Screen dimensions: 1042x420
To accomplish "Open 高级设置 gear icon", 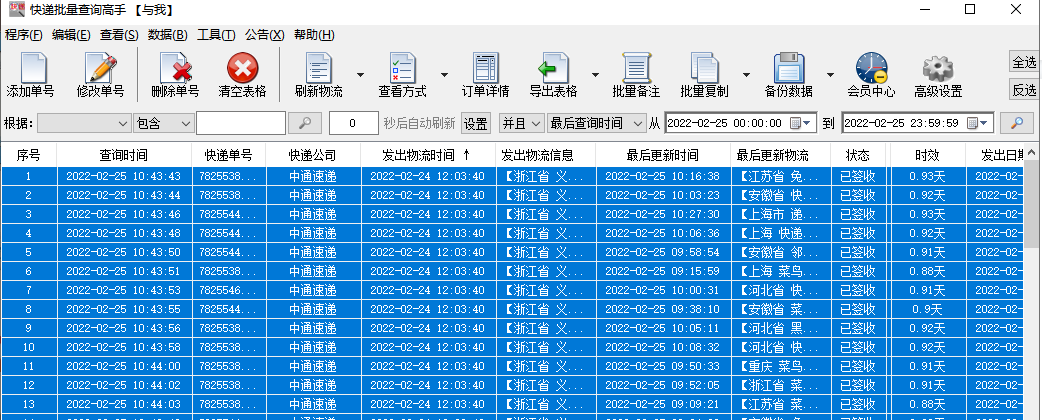I will tap(938, 68).
